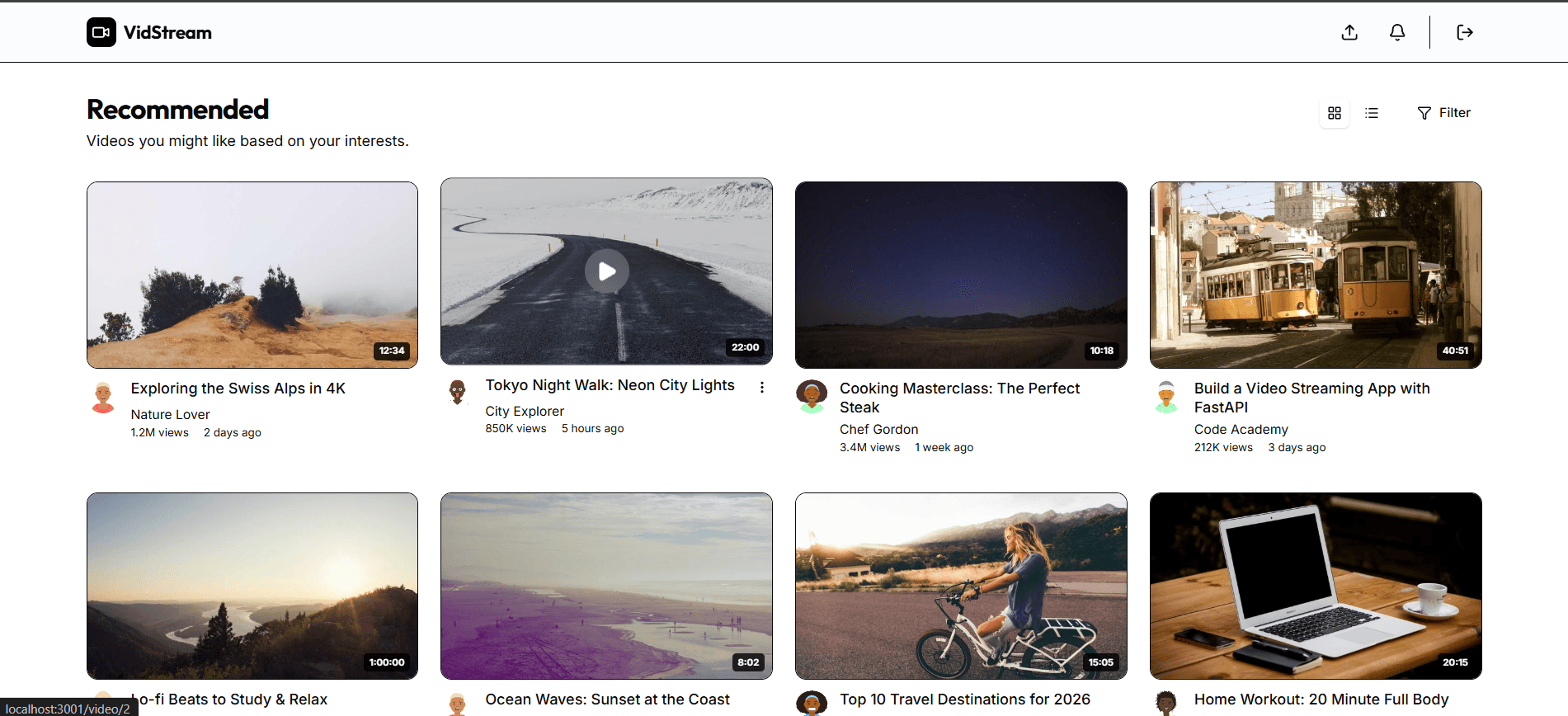Open title Top 10 Travel Destinations for 2026
1568x716 pixels.
pos(965,700)
